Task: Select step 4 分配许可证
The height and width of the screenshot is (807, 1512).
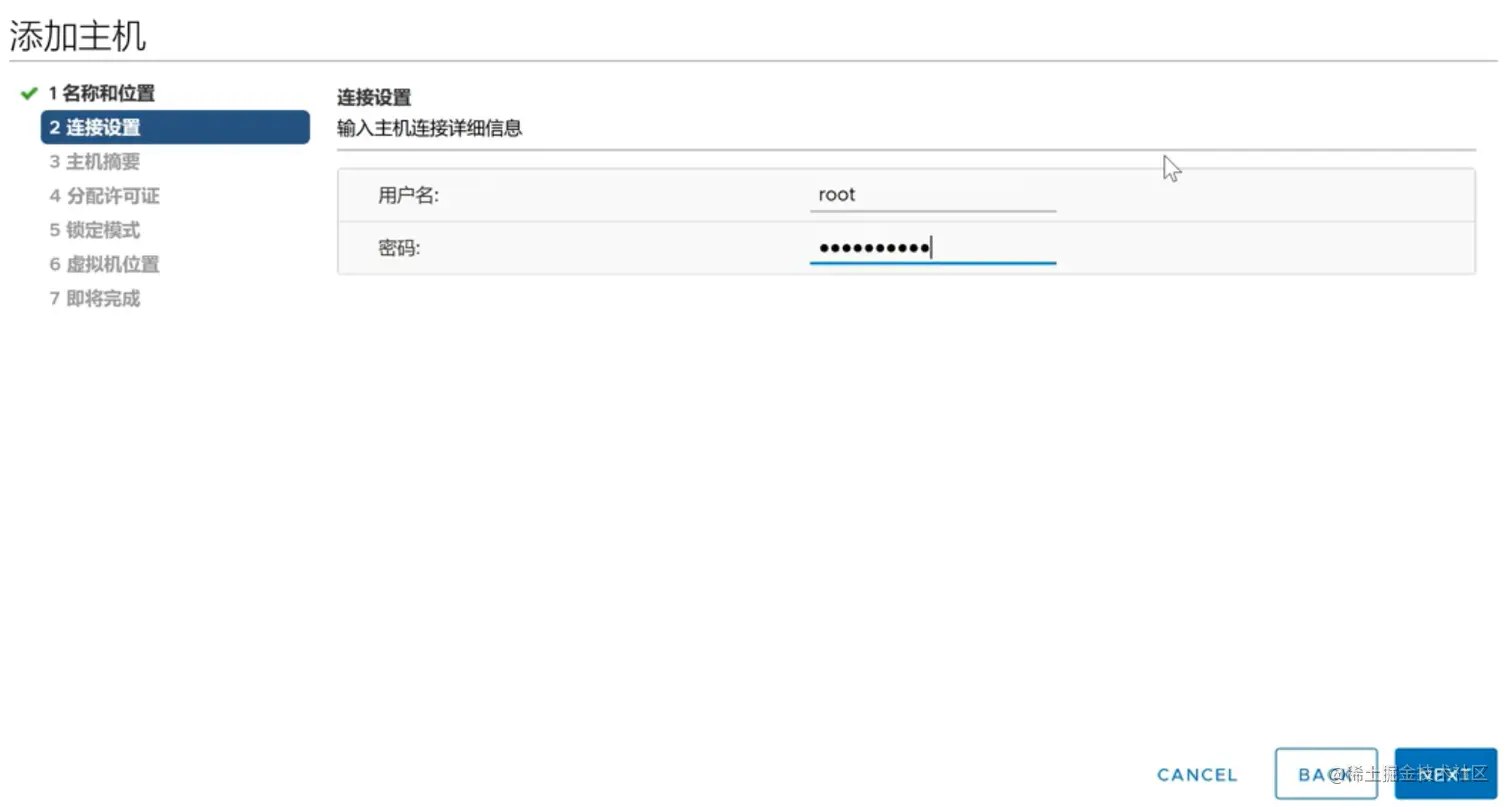Action: 104,196
